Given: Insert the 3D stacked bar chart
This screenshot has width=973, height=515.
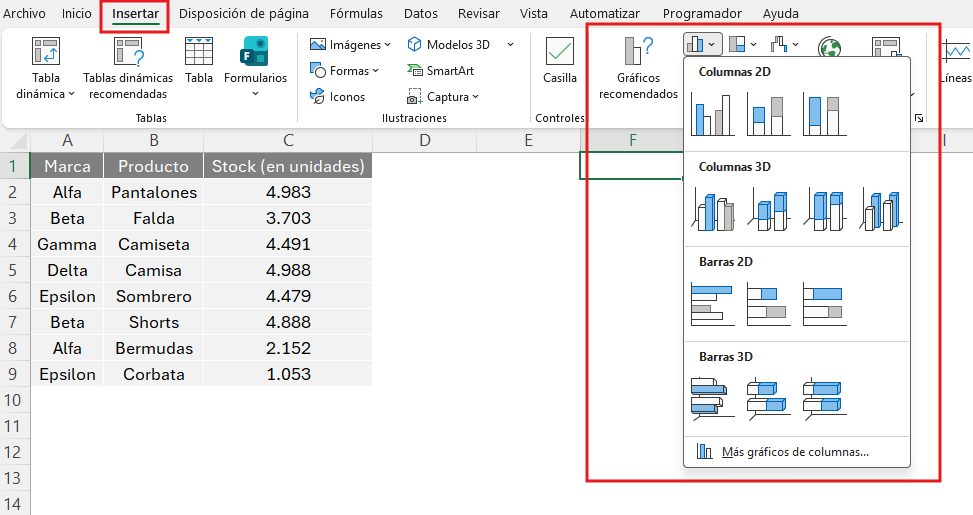Looking at the screenshot, I should tap(768, 399).
